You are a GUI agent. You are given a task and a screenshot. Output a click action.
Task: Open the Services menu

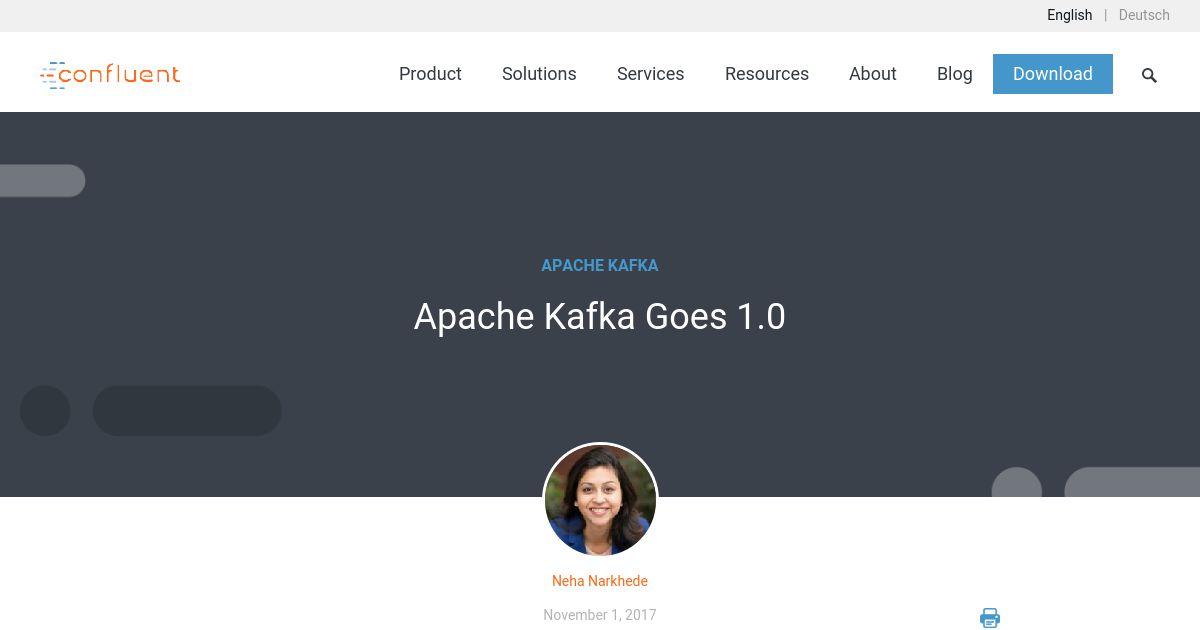point(650,74)
